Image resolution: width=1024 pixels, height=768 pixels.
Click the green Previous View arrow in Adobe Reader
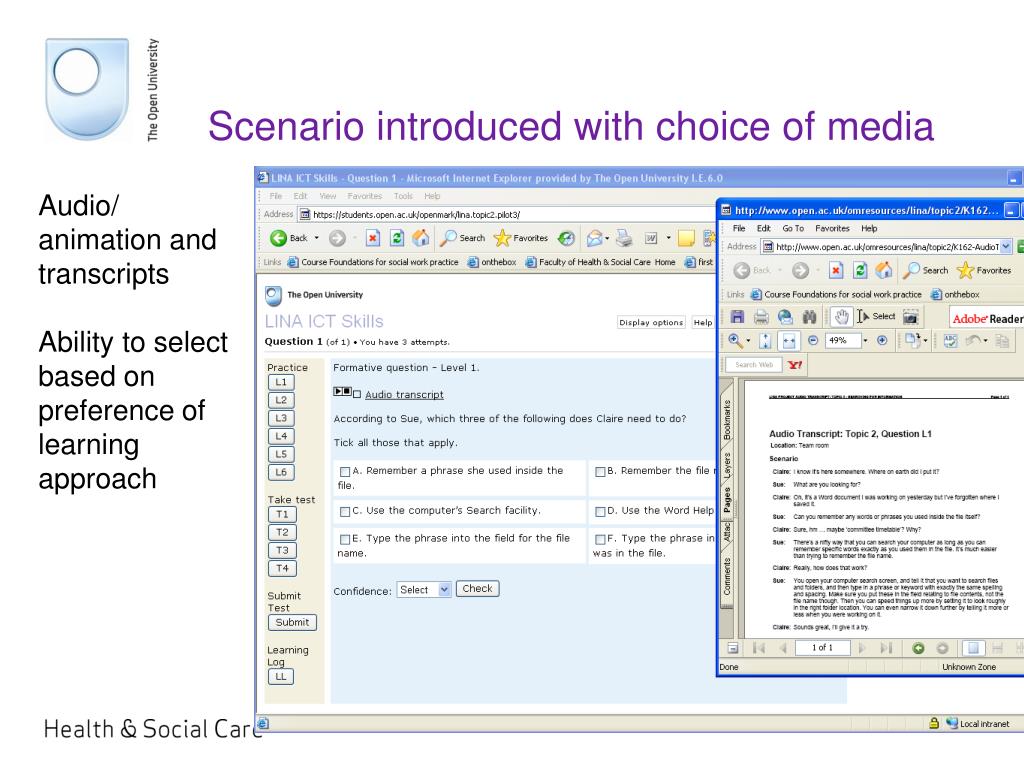tap(918, 648)
